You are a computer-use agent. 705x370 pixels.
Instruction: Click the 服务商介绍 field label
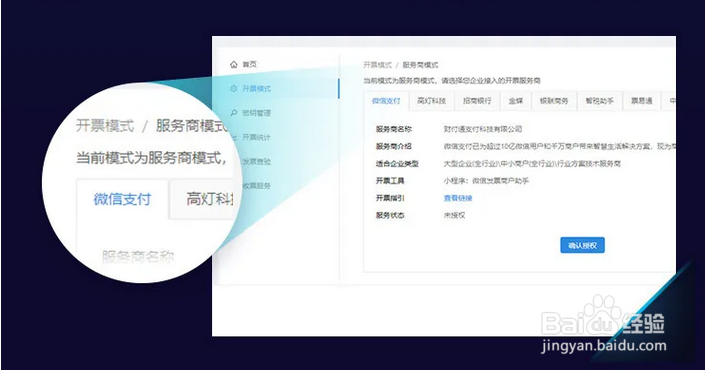click(394, 147)
